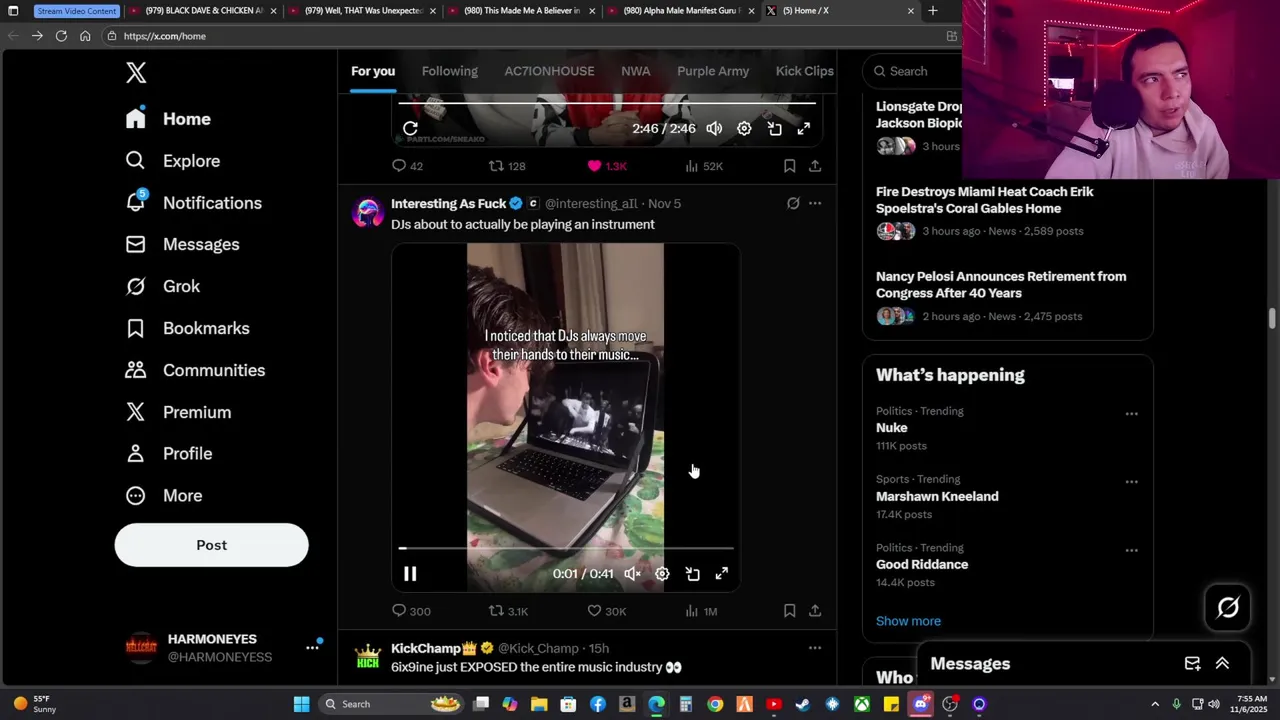Like the post with 30K likes
Viewport: 1280px width, 720px height.
click(606, 611)
